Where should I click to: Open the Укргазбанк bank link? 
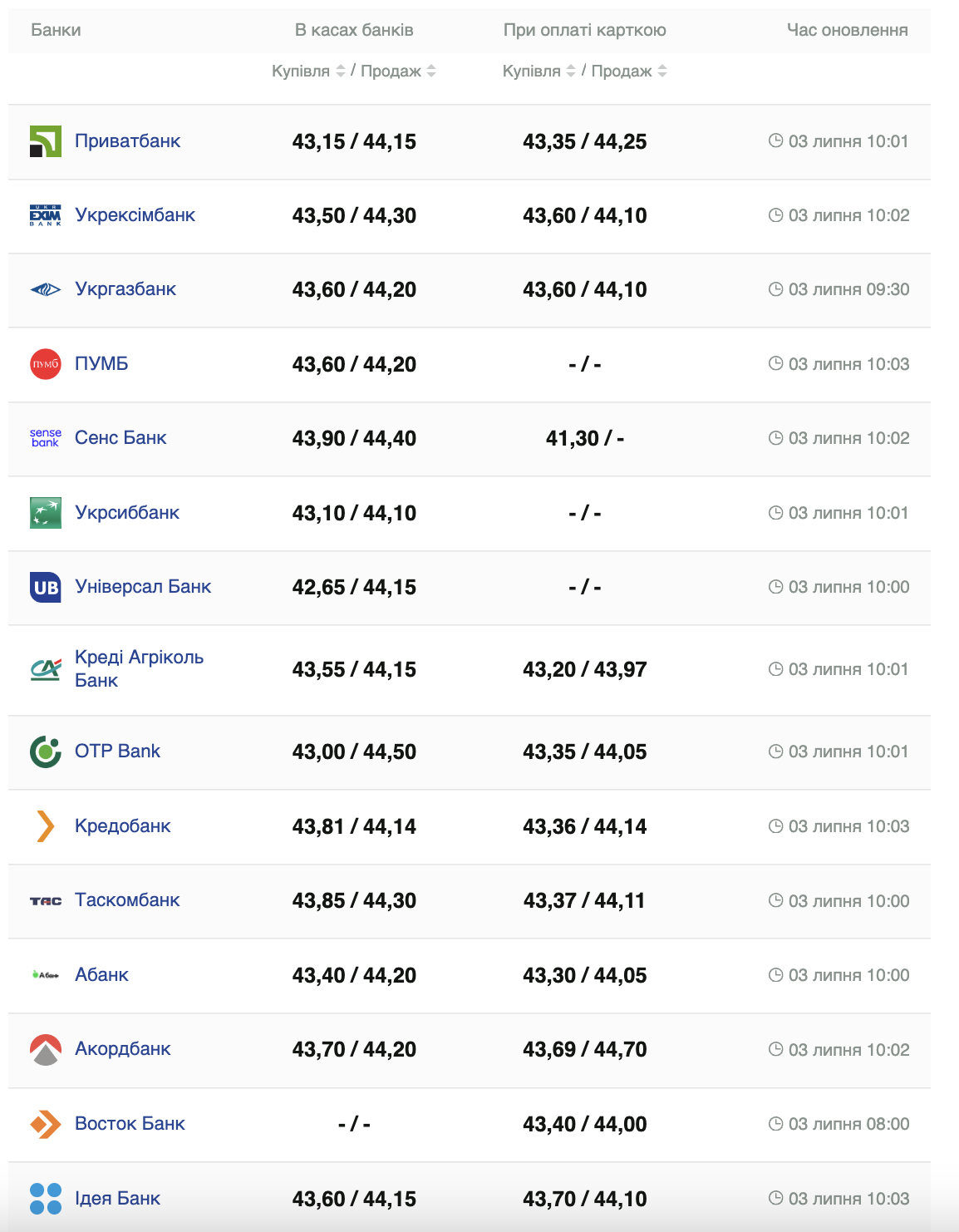point(125,289)
